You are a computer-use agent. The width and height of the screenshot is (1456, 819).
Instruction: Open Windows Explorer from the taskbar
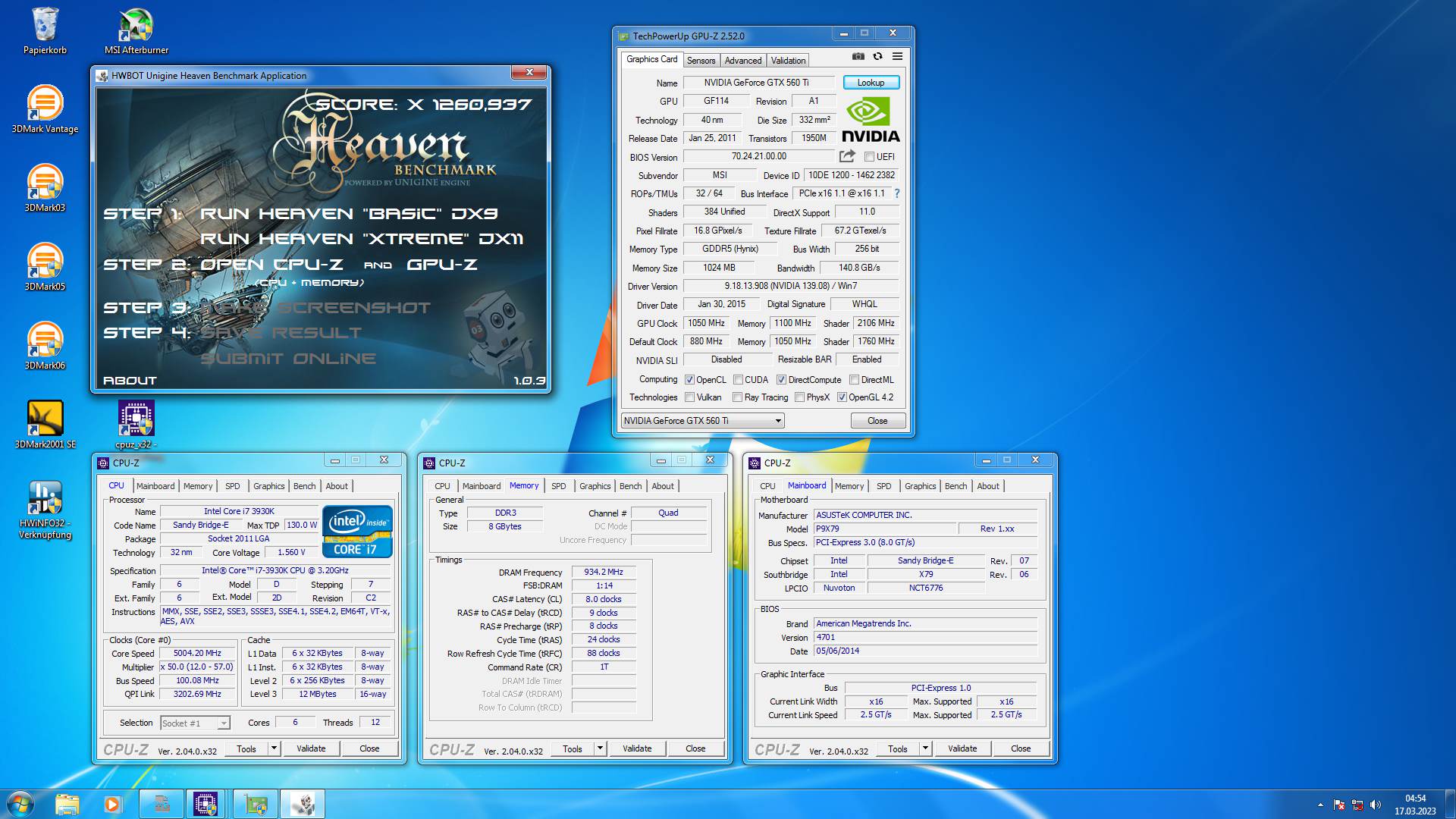pos(67,804)
